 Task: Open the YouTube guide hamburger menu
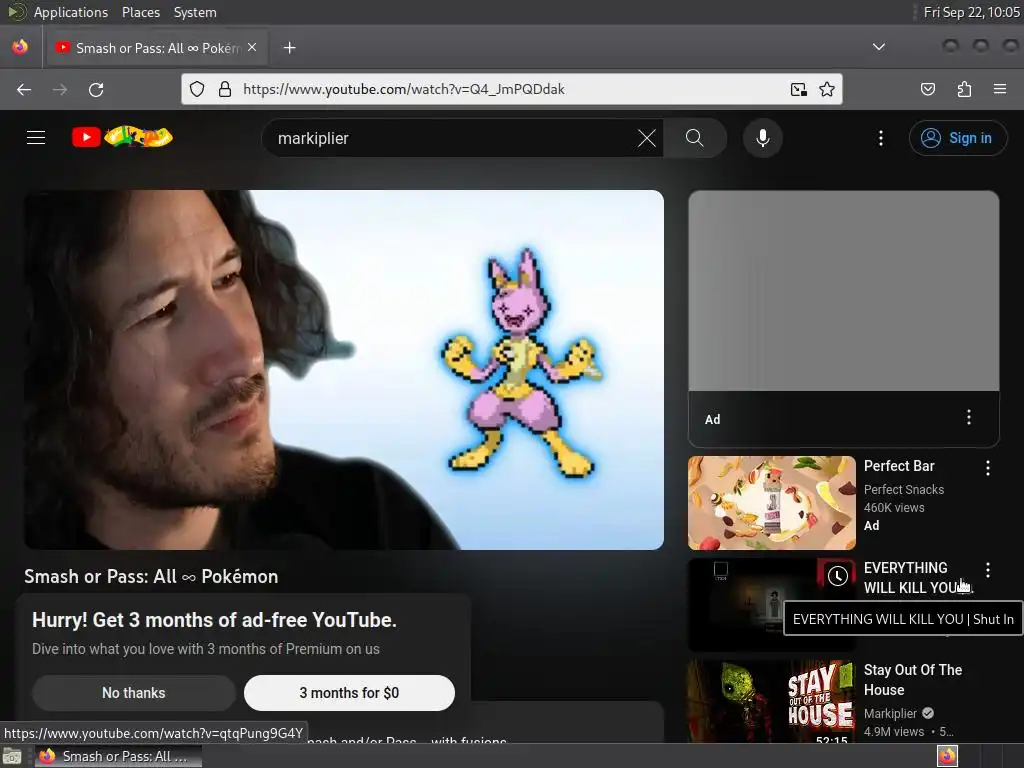[36, 138]
